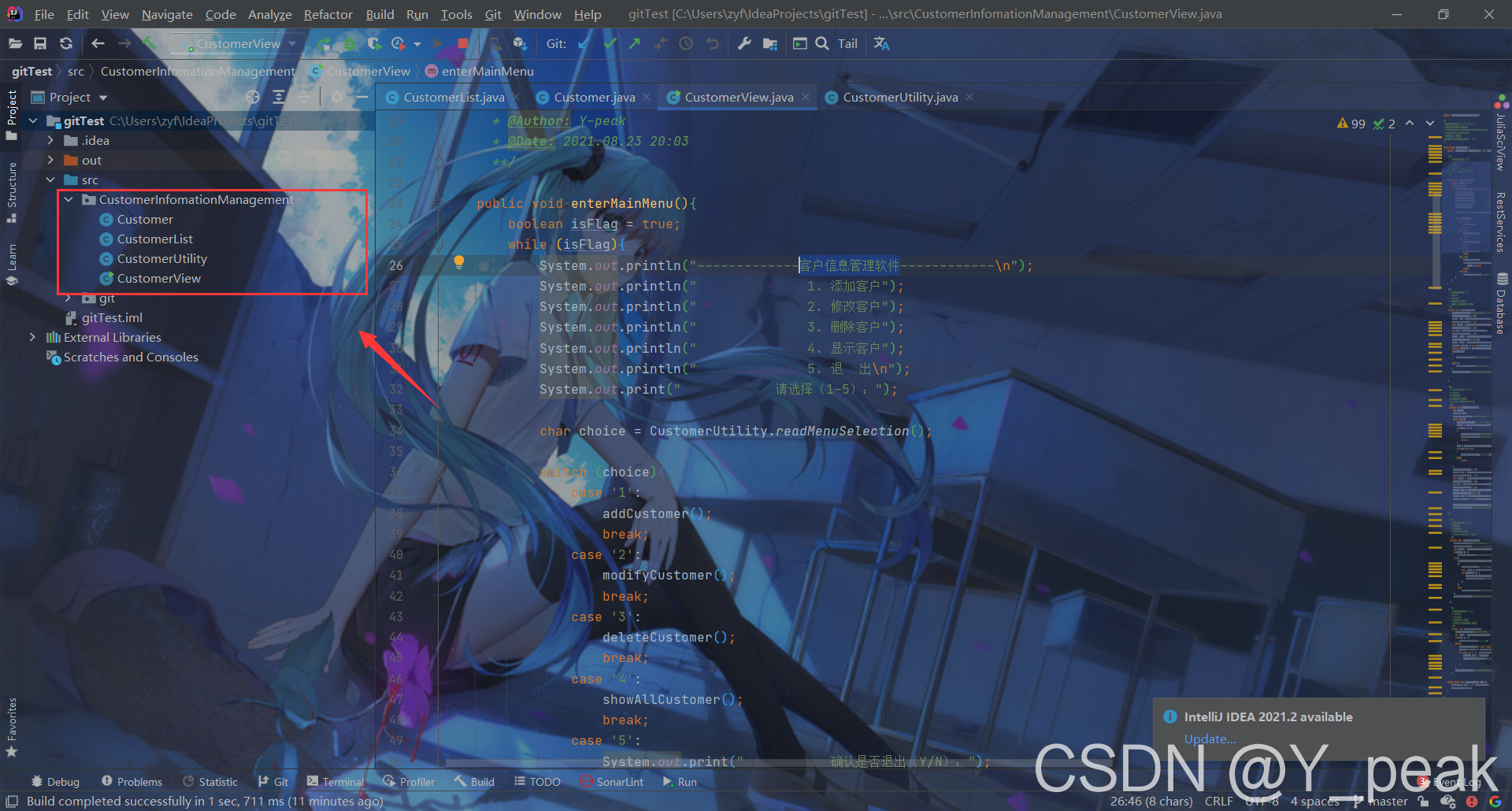This screenshot has width=1512, height=811.
Task: Collapse the CustomerInfomationManagement package
Action: 69,200
